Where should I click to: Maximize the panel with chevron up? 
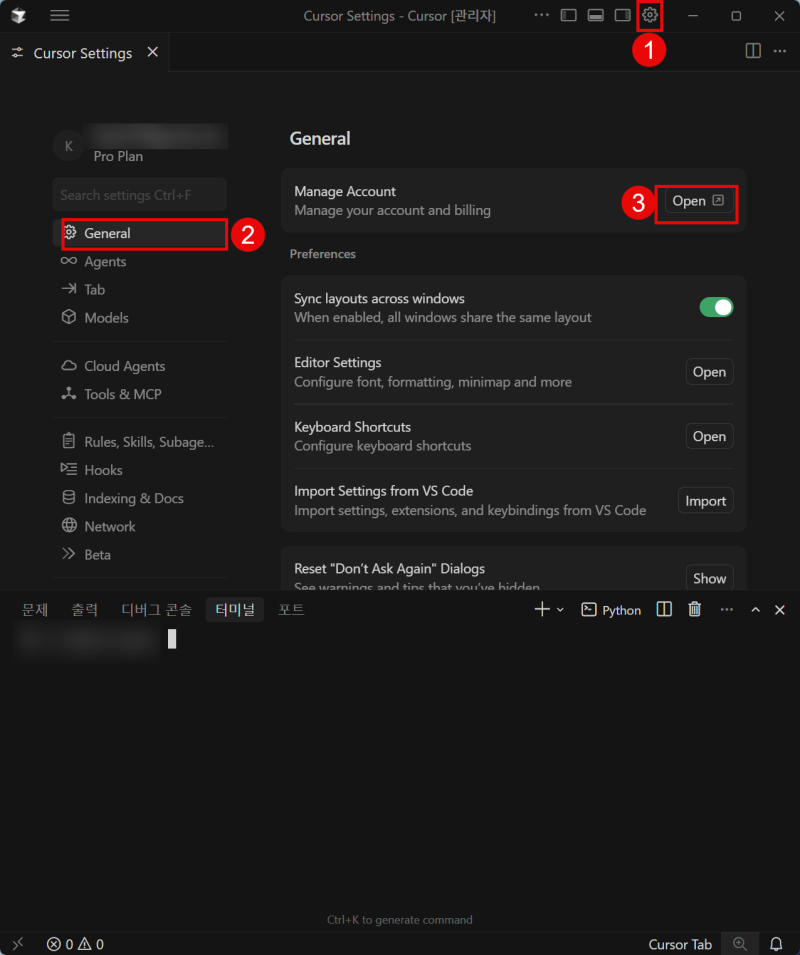click(x=756, y=610)
